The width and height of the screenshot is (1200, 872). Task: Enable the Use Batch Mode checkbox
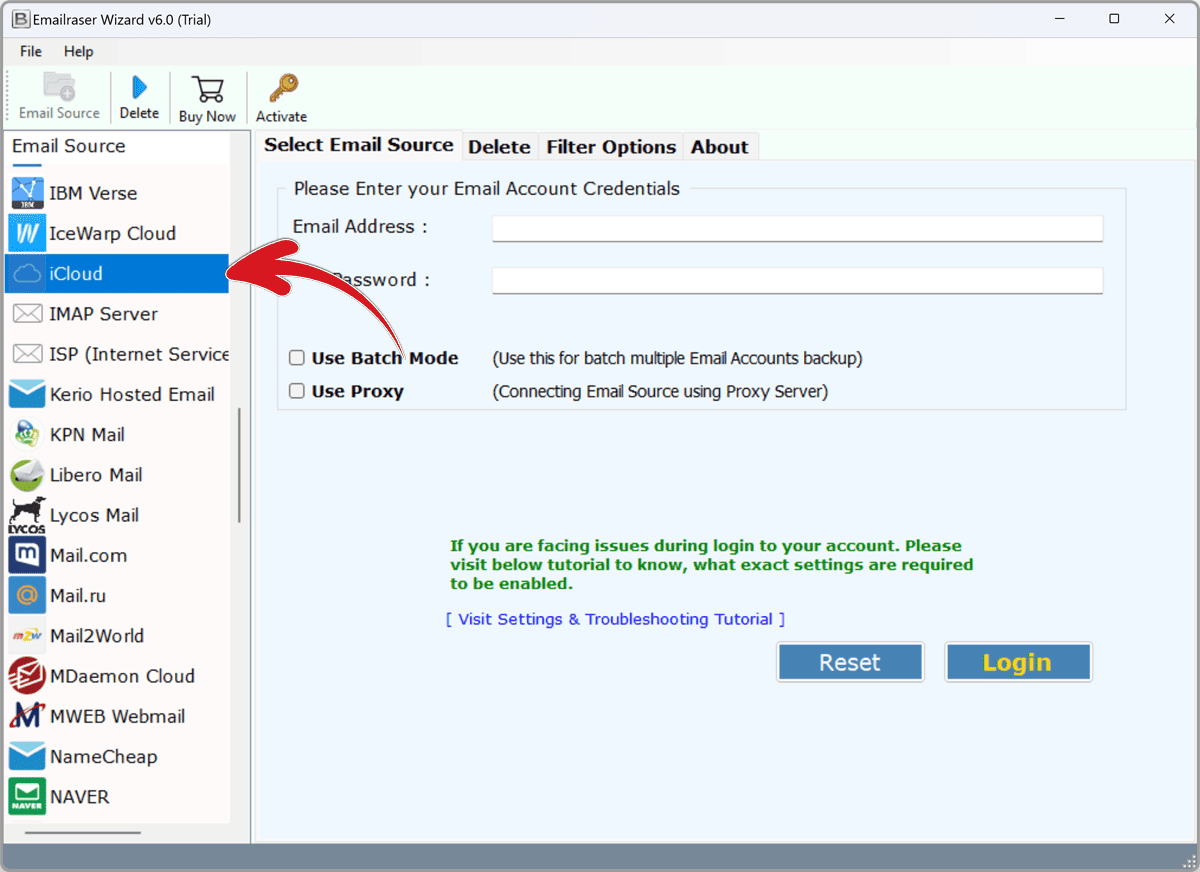tap(297, 358)
